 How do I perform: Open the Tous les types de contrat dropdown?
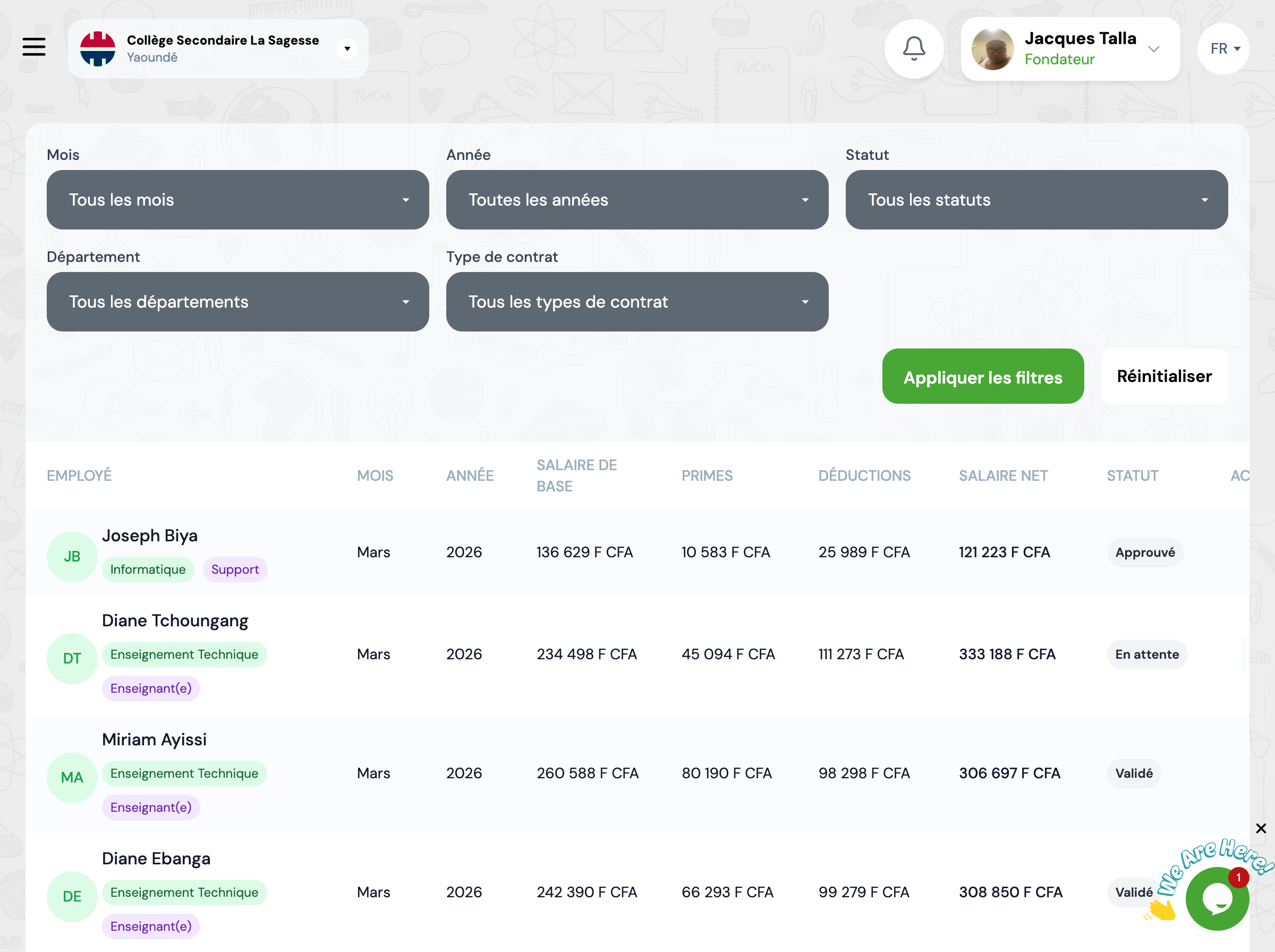pos(636,301)
